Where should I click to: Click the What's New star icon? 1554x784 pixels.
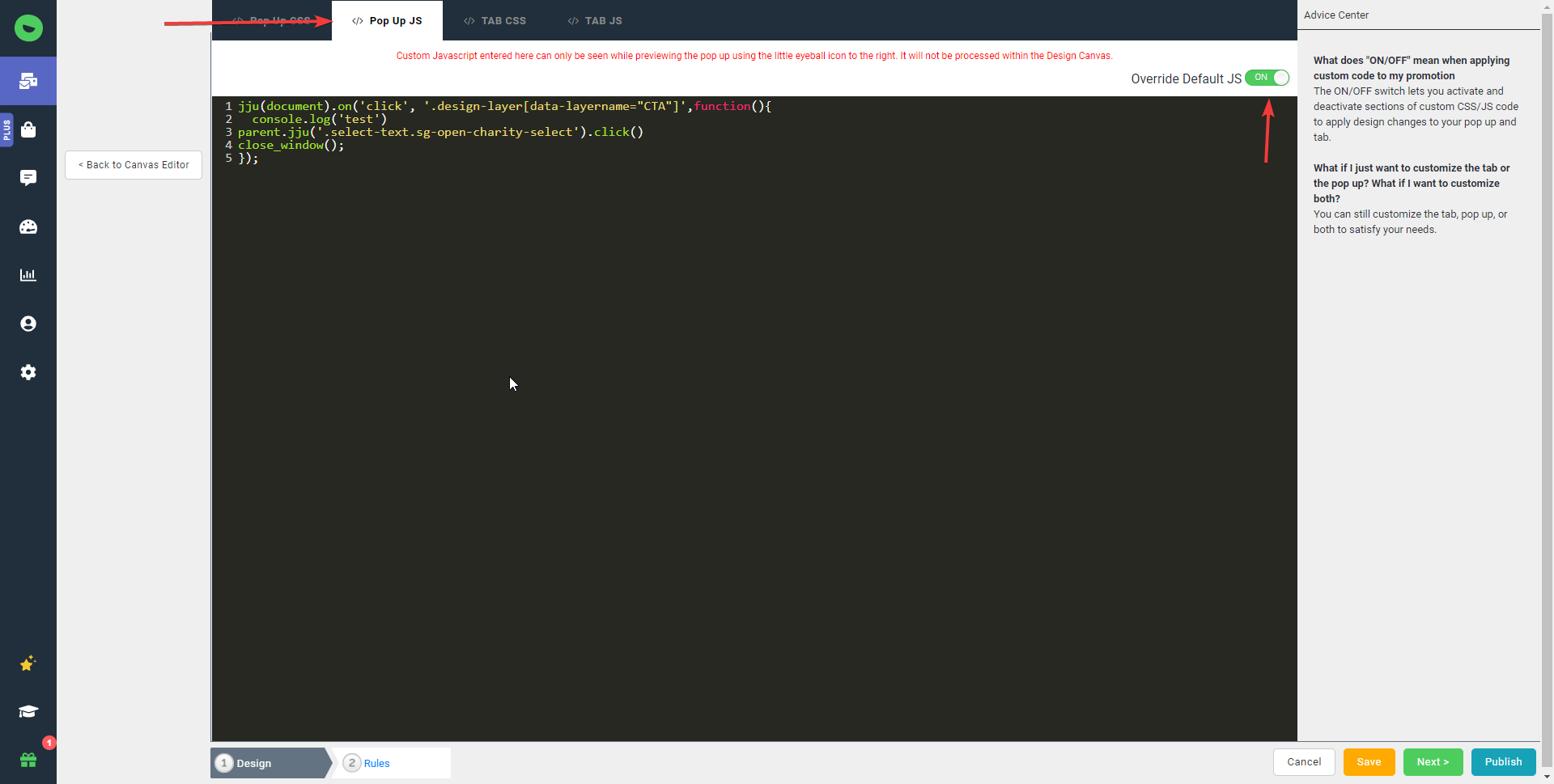tap(28, 663)
